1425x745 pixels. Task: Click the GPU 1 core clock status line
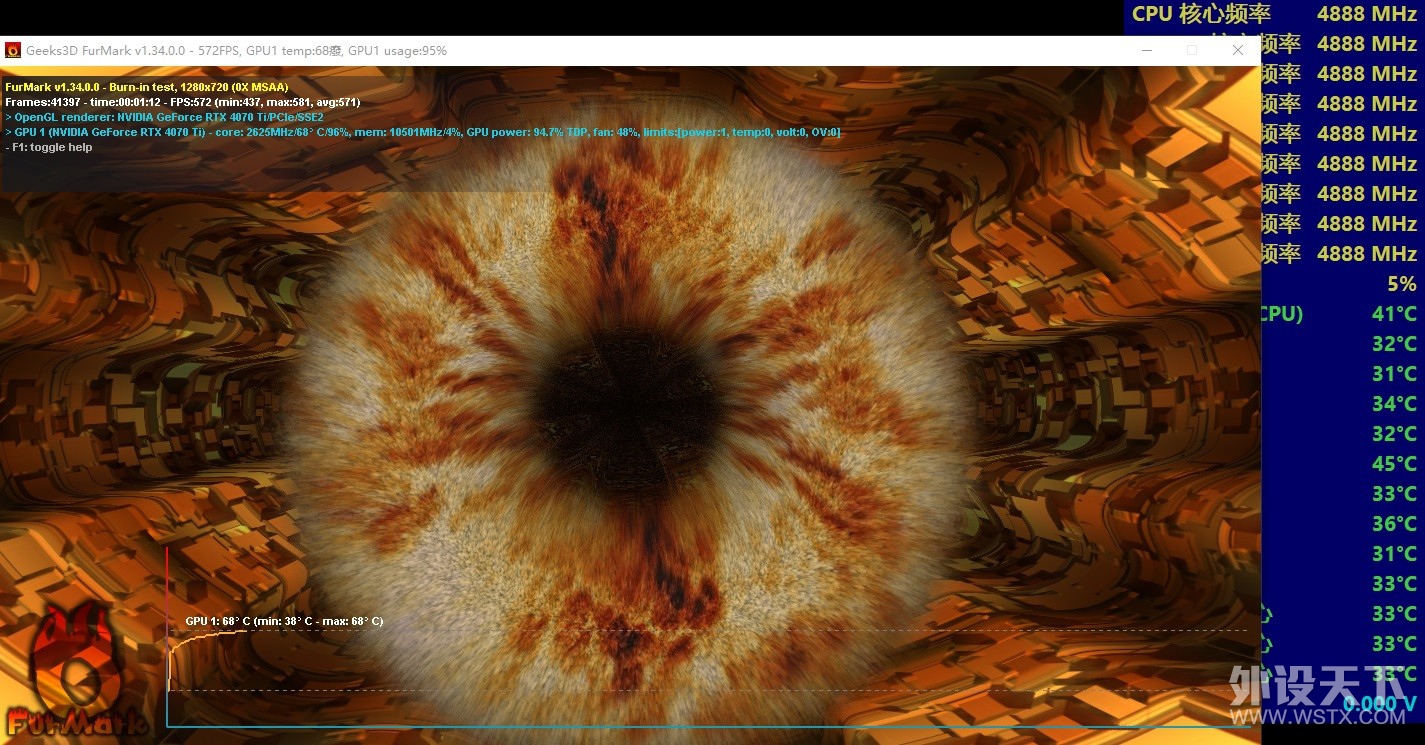pyautogui.click(x=423, y=132)
